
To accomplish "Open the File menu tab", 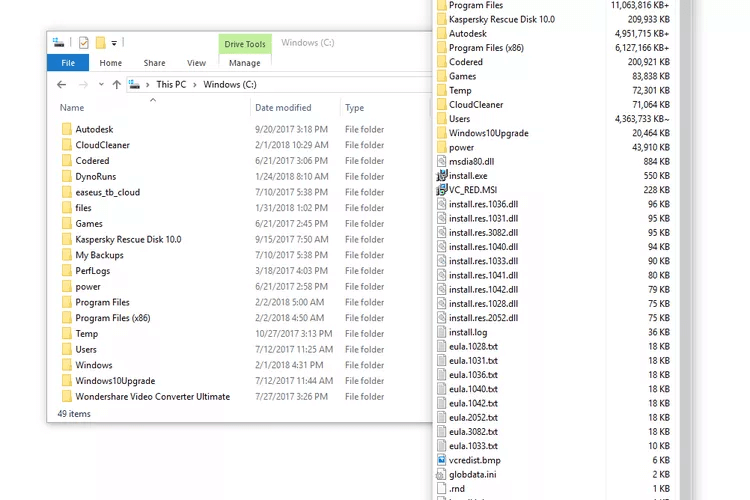I will coord(68,63).
